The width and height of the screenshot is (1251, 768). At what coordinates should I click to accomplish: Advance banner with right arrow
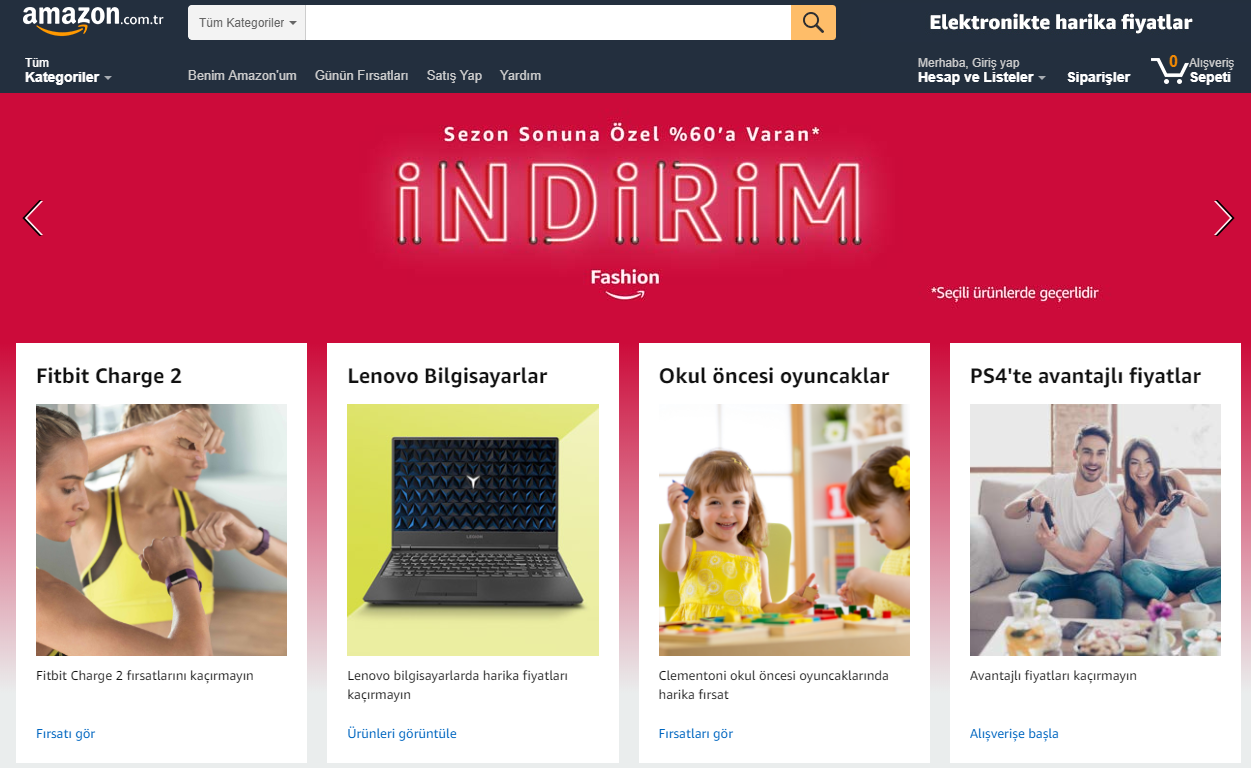1223,218
